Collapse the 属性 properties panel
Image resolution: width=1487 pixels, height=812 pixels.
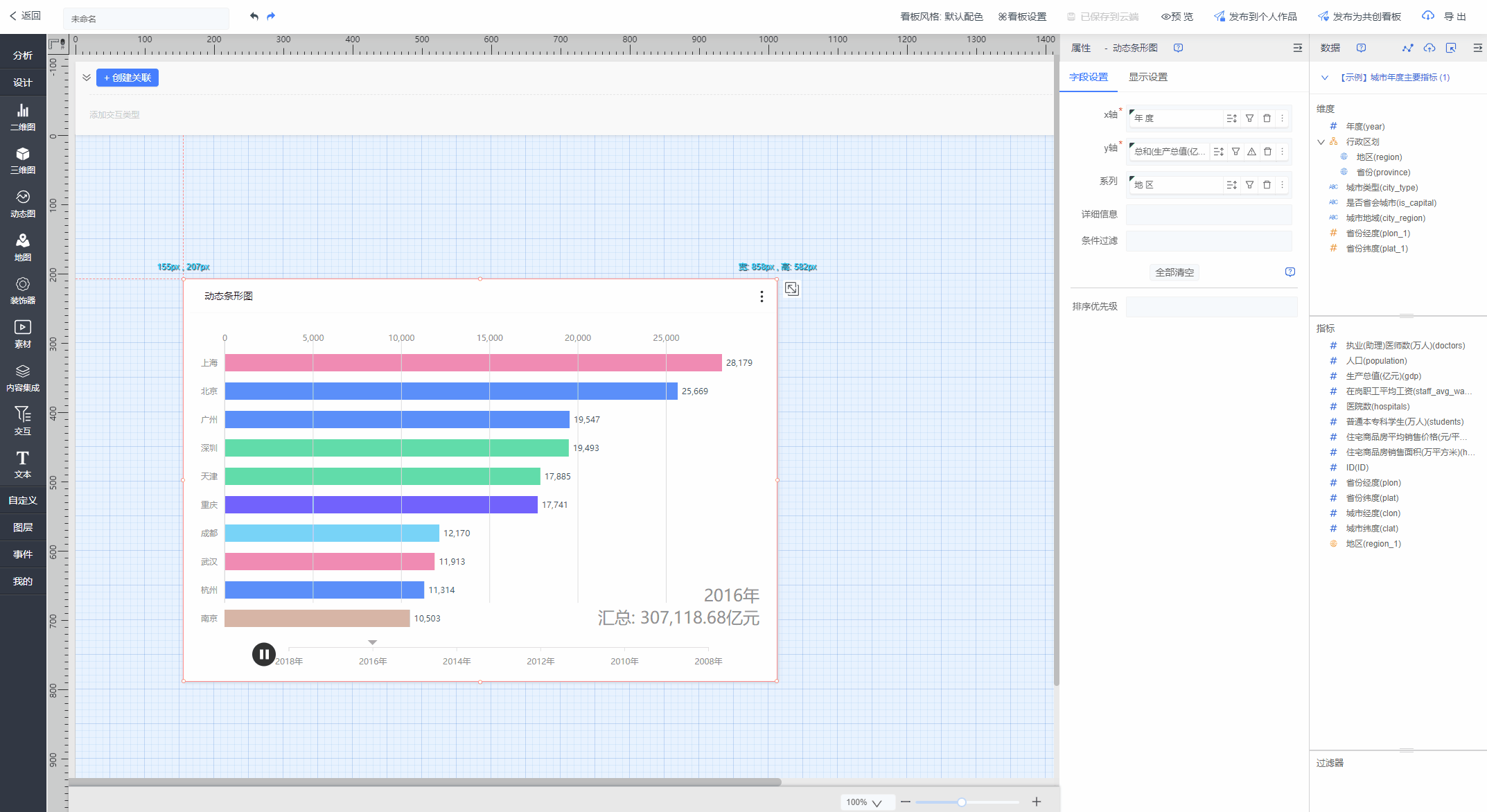(1297, 48)
